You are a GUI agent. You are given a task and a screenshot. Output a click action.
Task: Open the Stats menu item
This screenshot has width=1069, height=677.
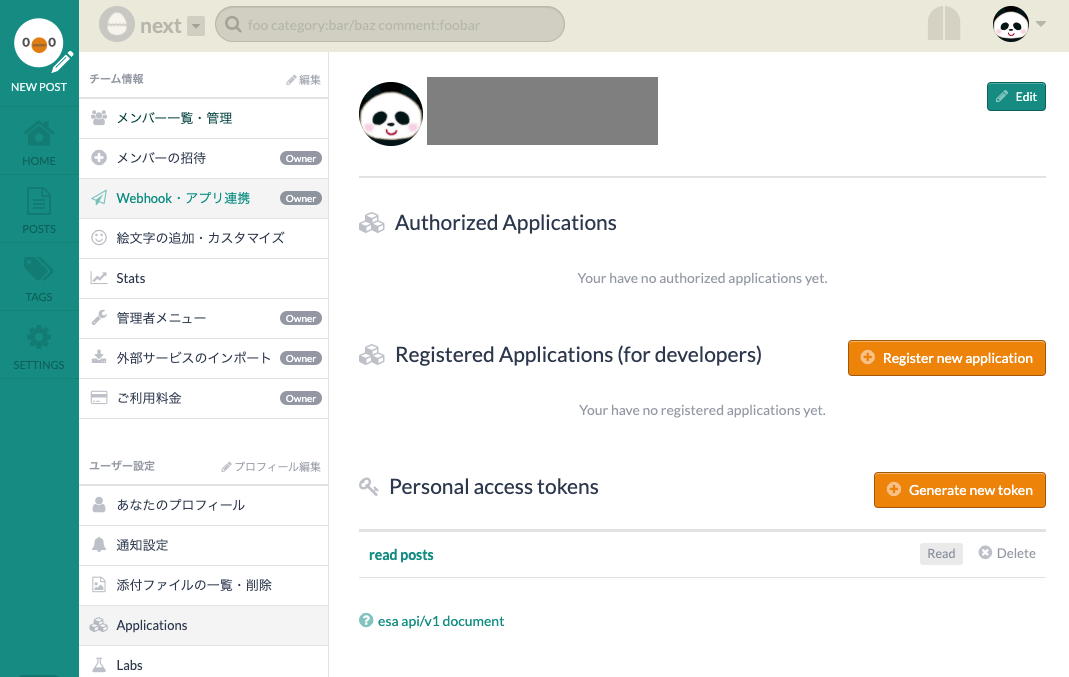pos(131,278)
